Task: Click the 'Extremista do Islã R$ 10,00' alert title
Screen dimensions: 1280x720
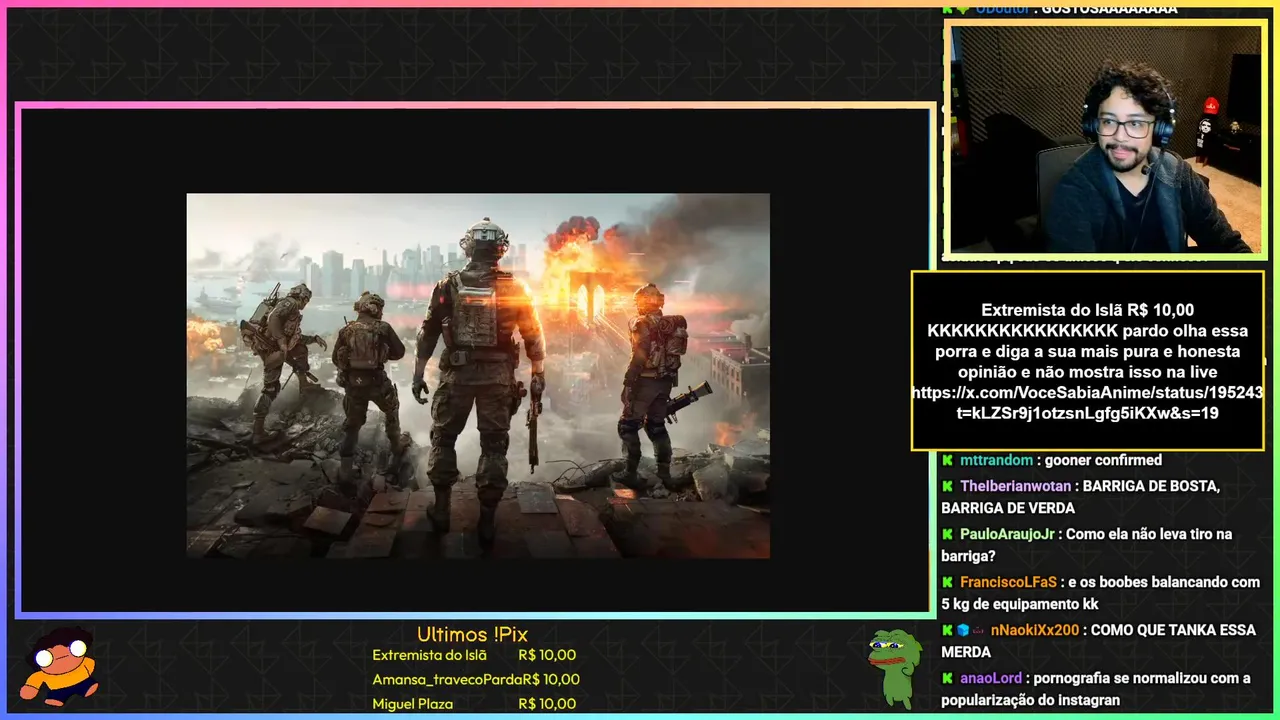Action: [1087, 310]
